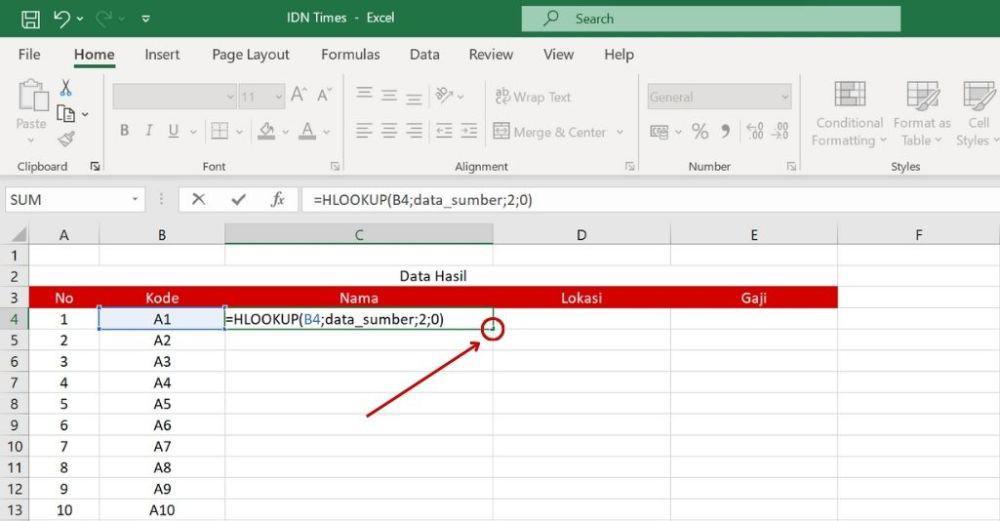Open the font name combo box

tap(174, 96)
